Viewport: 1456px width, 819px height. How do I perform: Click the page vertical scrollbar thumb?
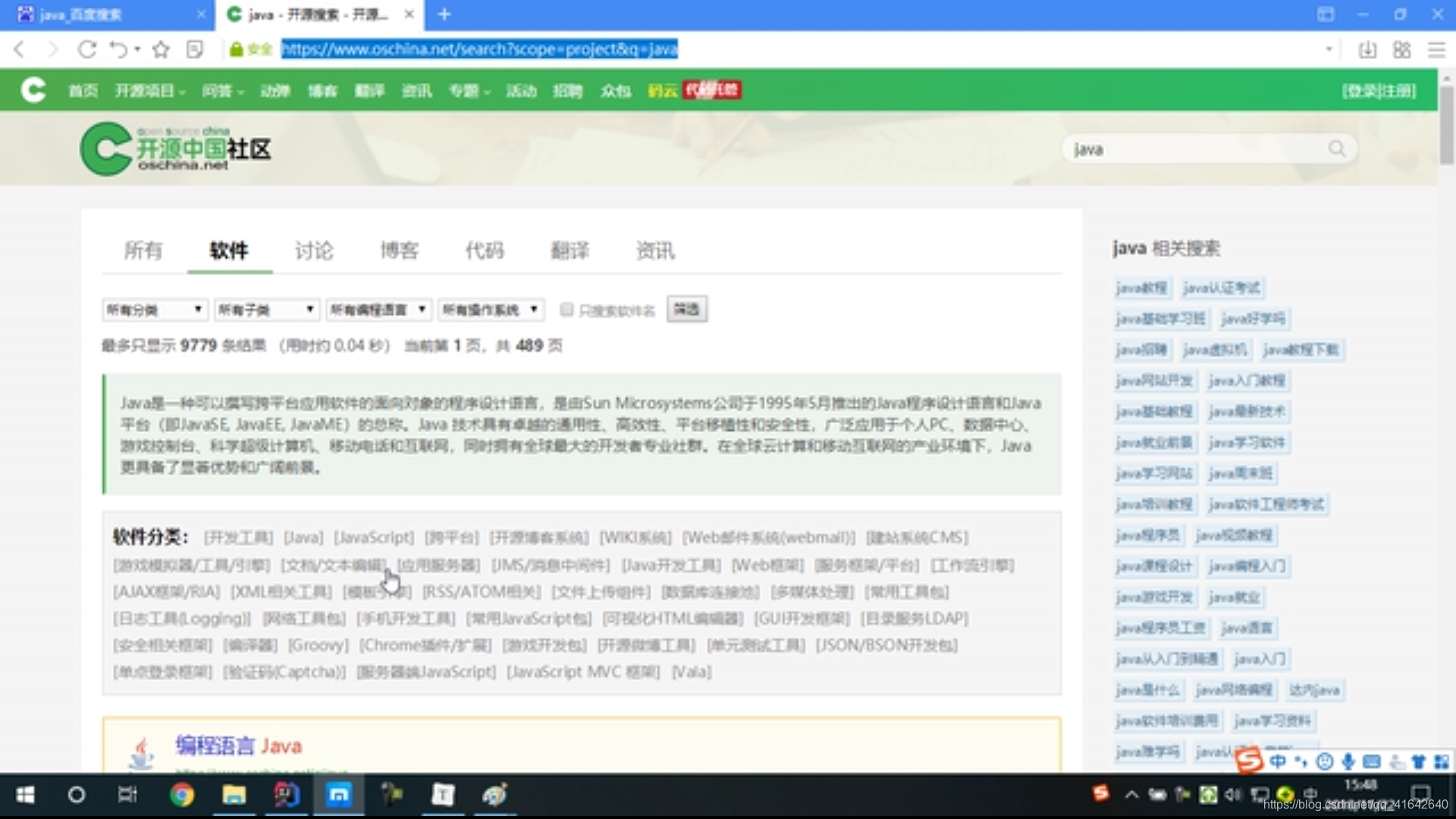tap(1447, 124)
